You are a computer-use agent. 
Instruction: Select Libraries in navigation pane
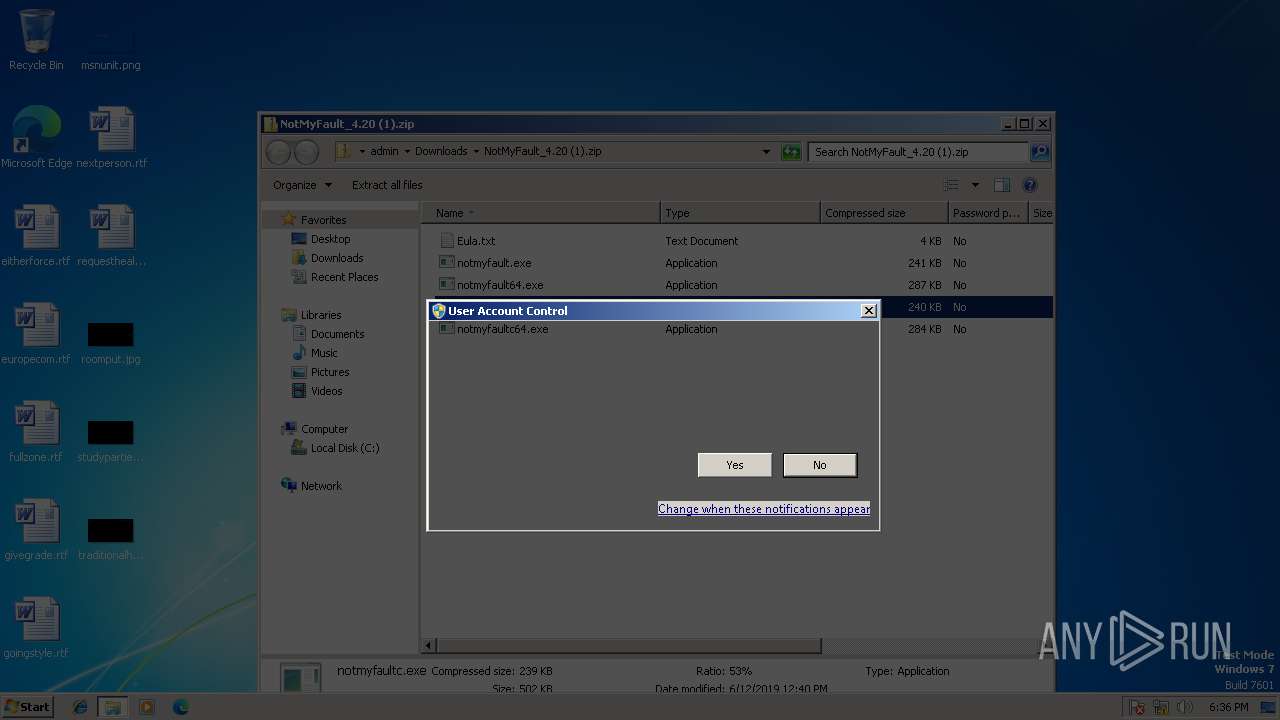tap(320, 315)
